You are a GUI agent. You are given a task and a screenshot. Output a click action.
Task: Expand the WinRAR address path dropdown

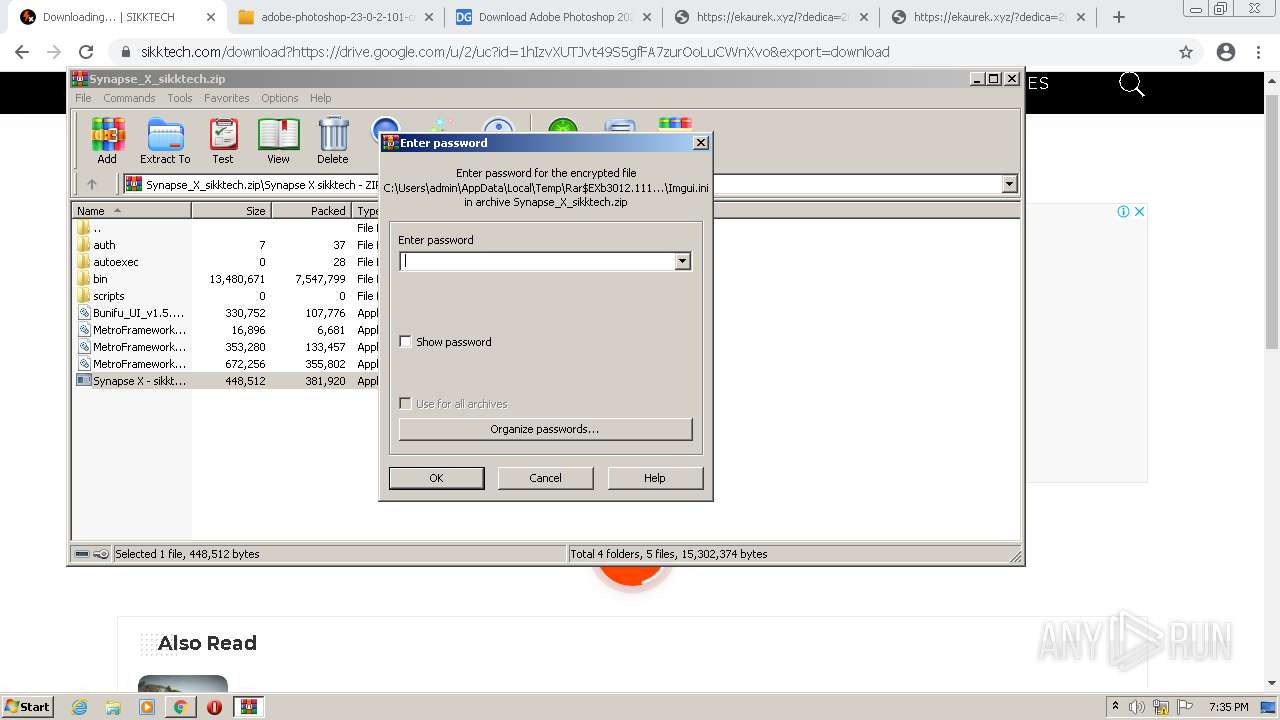[x=1009, y=184]
